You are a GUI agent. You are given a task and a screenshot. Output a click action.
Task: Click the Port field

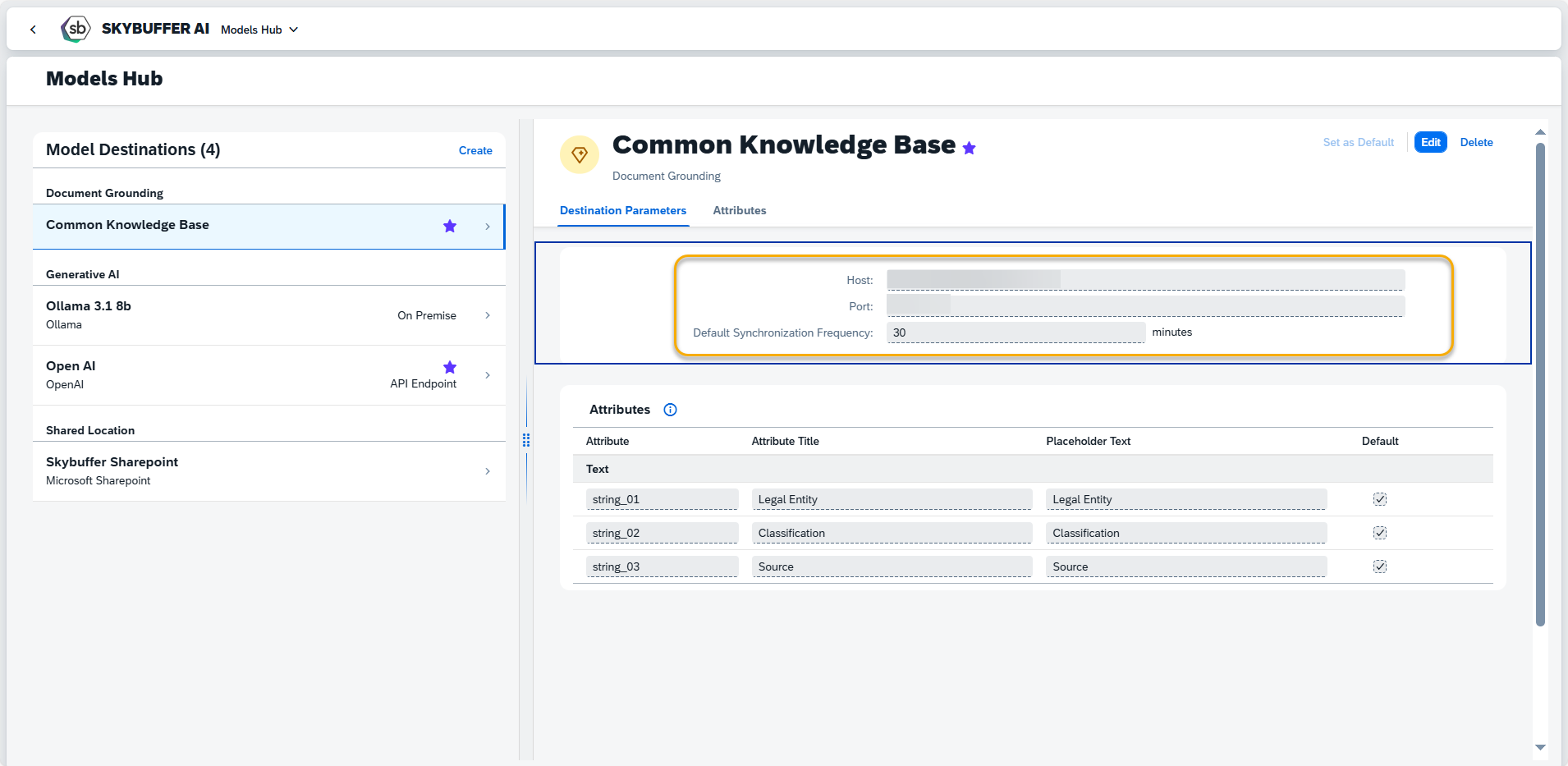pyautogui.click(x=1145, y=306)
